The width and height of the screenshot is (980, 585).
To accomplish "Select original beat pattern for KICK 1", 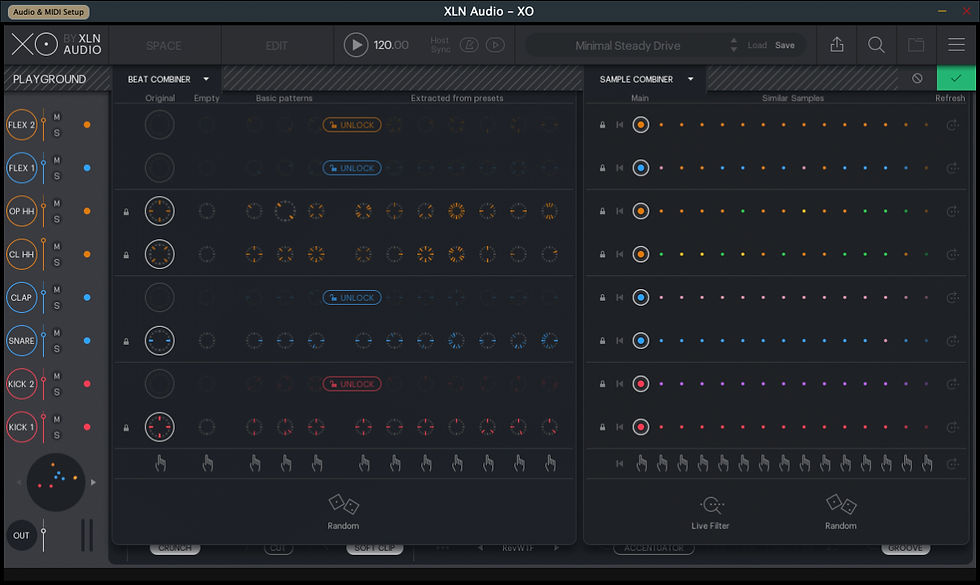I will click(159, 427).
